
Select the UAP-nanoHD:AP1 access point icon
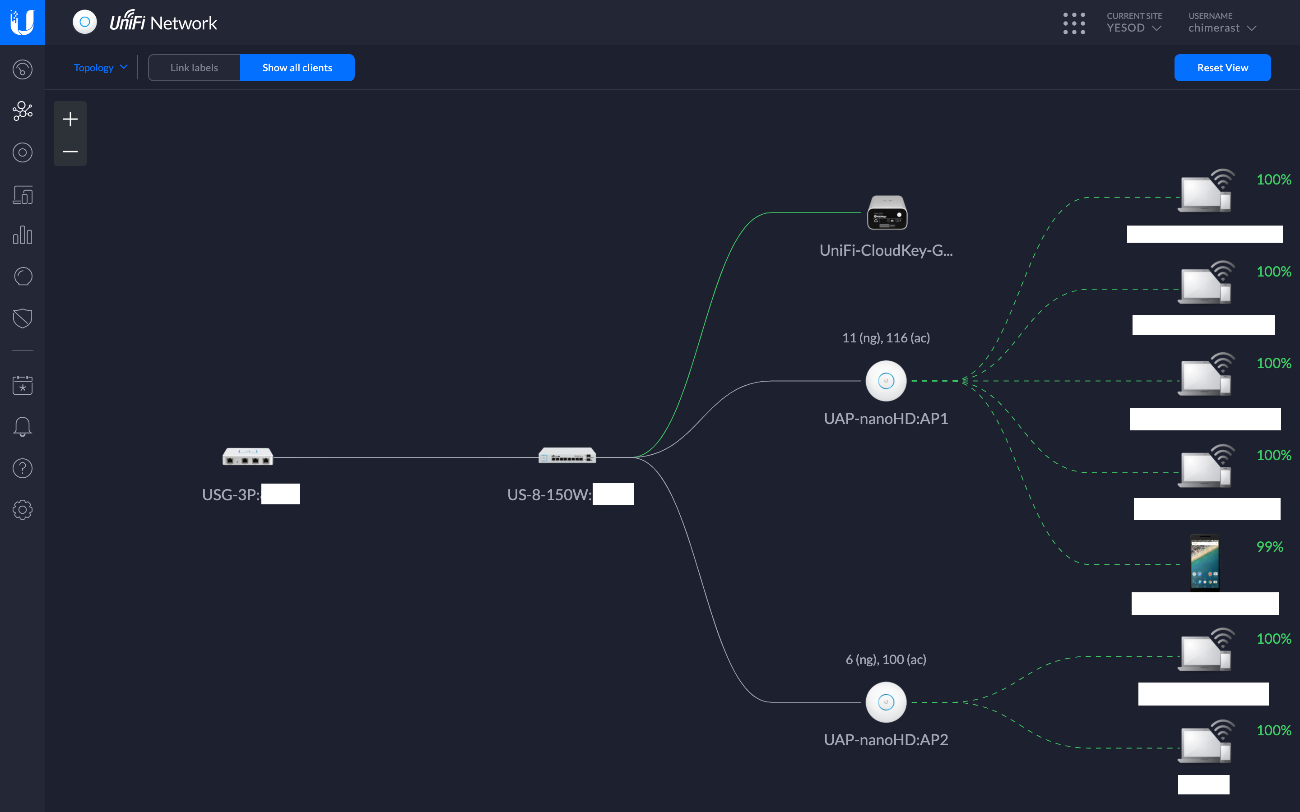886,380
